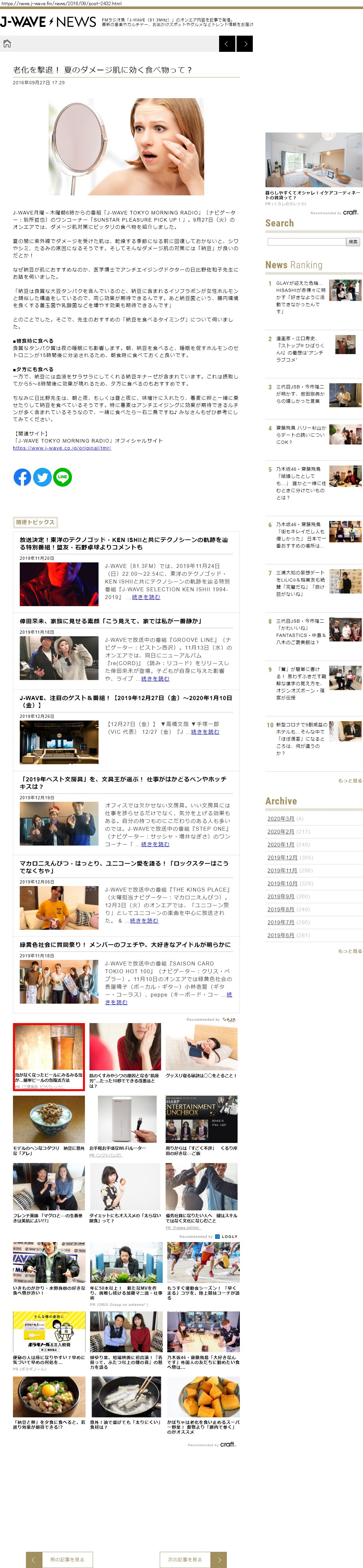Open the KEN ISHII article via 続きを読む
This screenshot has width=363, height=1568.
pos(146,597)
